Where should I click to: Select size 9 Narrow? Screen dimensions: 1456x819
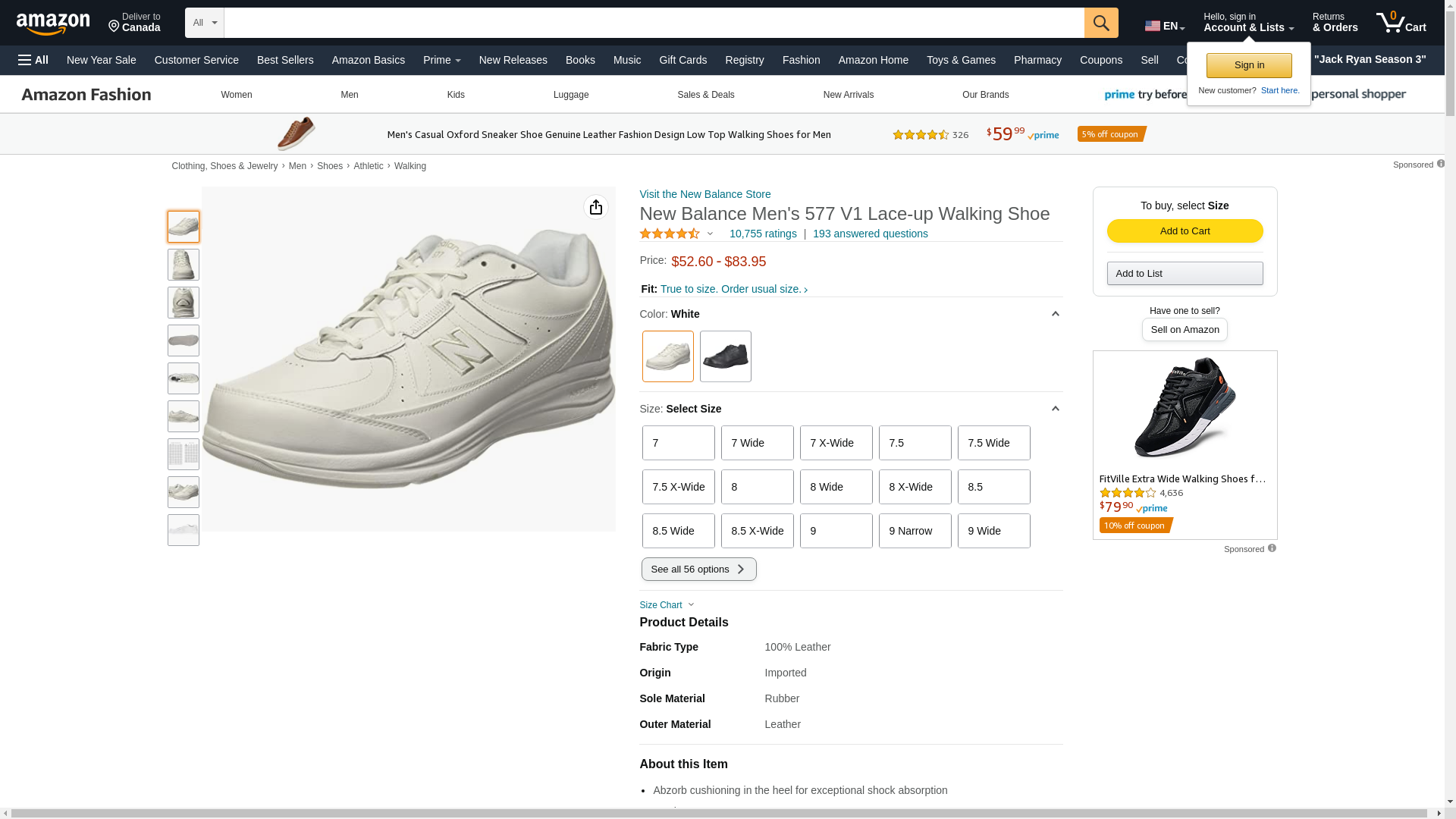point(915,531)
